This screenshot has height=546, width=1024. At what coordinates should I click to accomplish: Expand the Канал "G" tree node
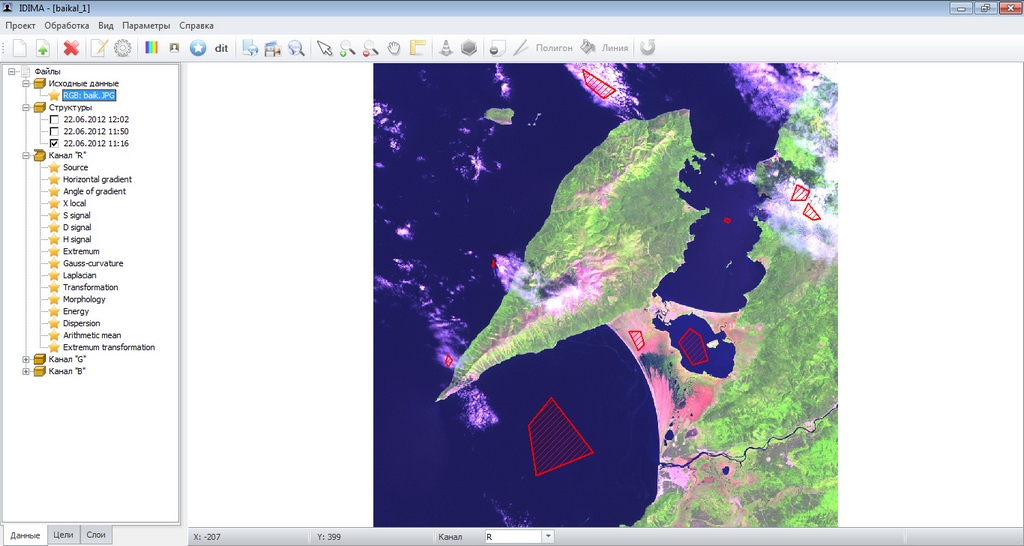coord(25,359)
